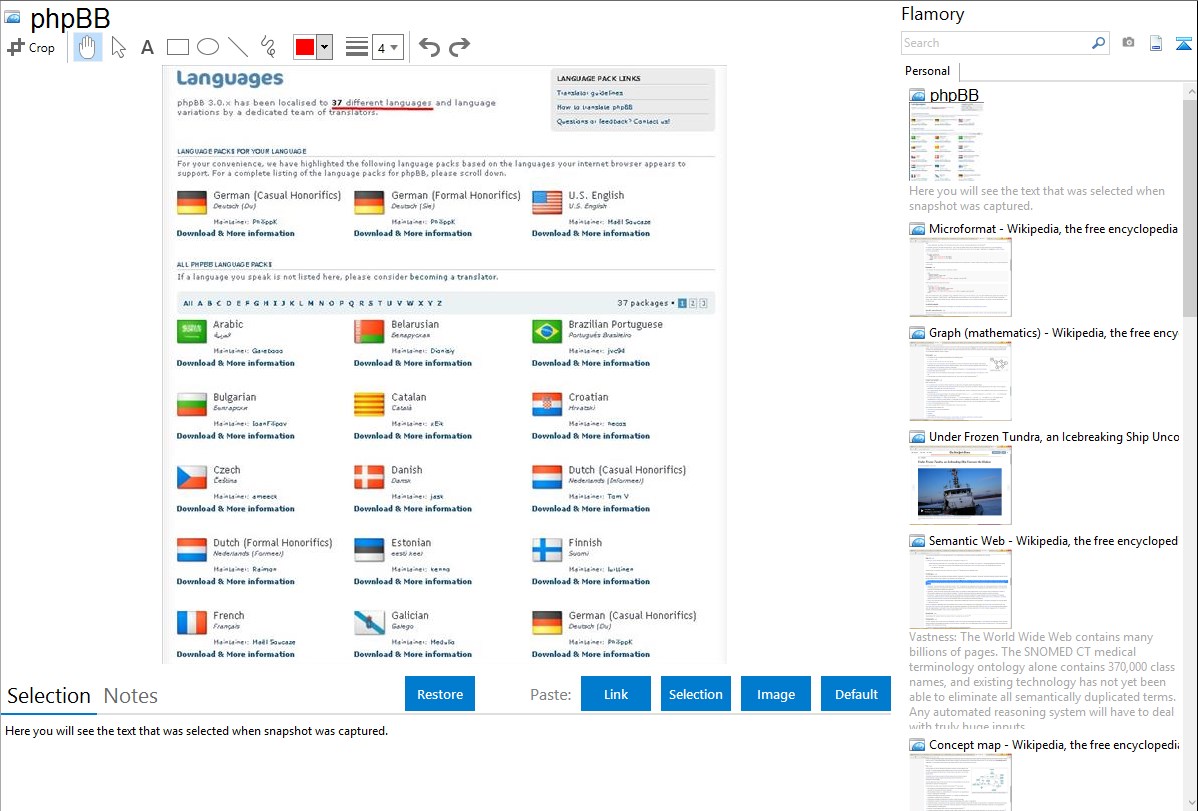Click the Brazilian Portuguese flag icon
This screenshot has width=1198, height=811.
pos(547,332)
